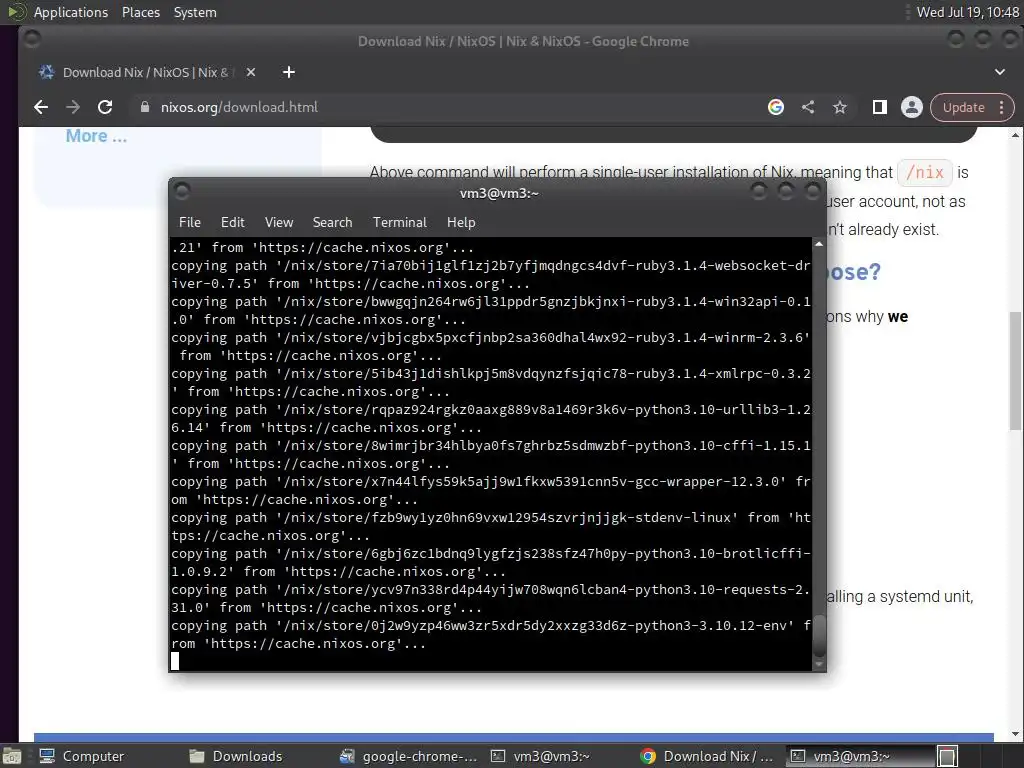Reload the nixos.org page
Image resolution: width=1024 pixels, height=768 pixels.
click(x=105, y=107)
